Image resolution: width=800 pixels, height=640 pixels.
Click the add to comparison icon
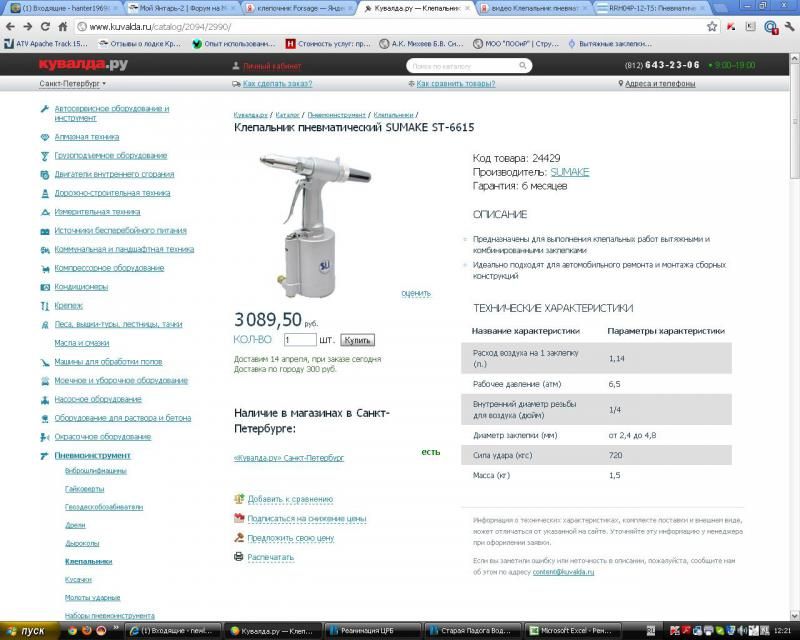click(x=239, y=498)
